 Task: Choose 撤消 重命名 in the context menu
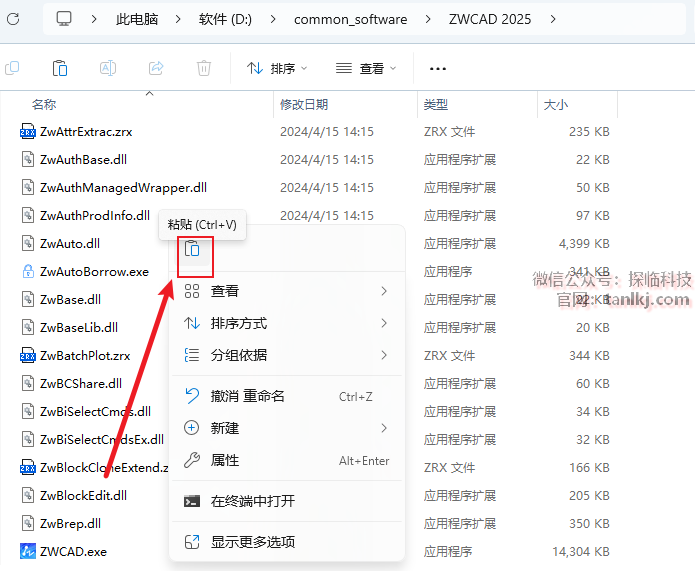[287, 396]
